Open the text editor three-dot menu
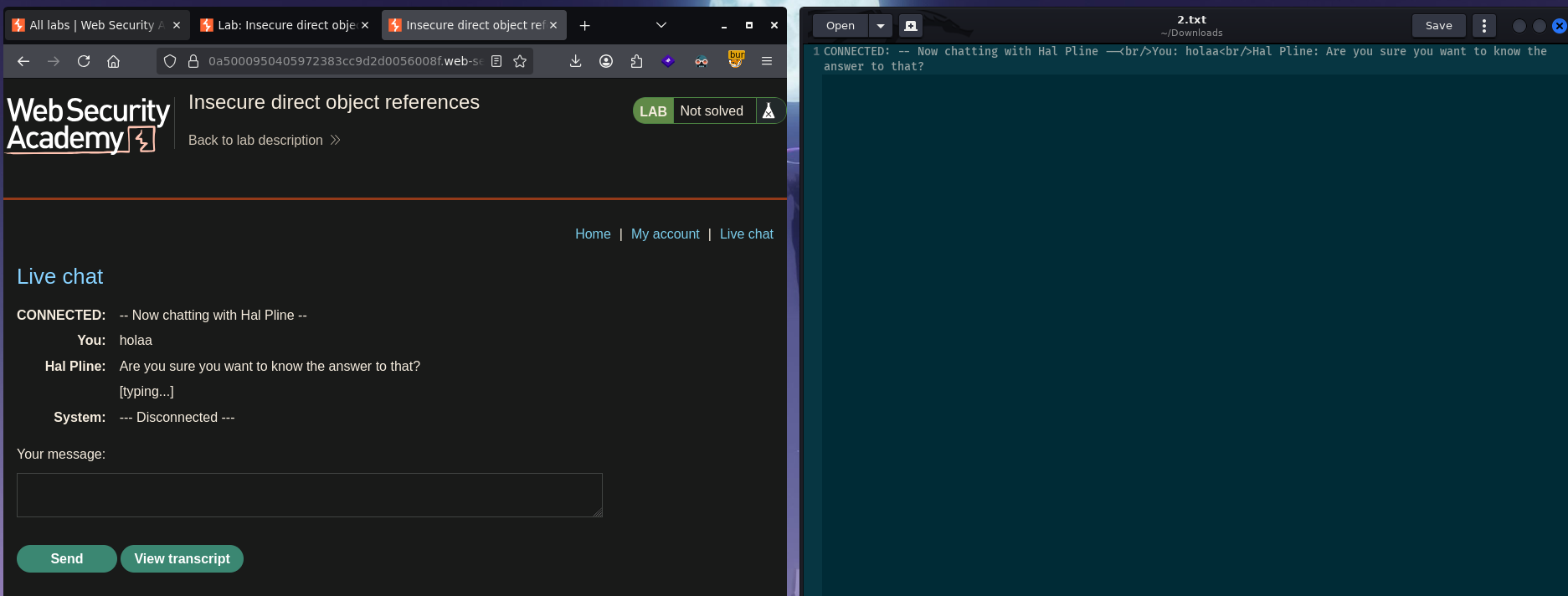The width and height of the screenshot is (1568, 596). [1484, 26]
